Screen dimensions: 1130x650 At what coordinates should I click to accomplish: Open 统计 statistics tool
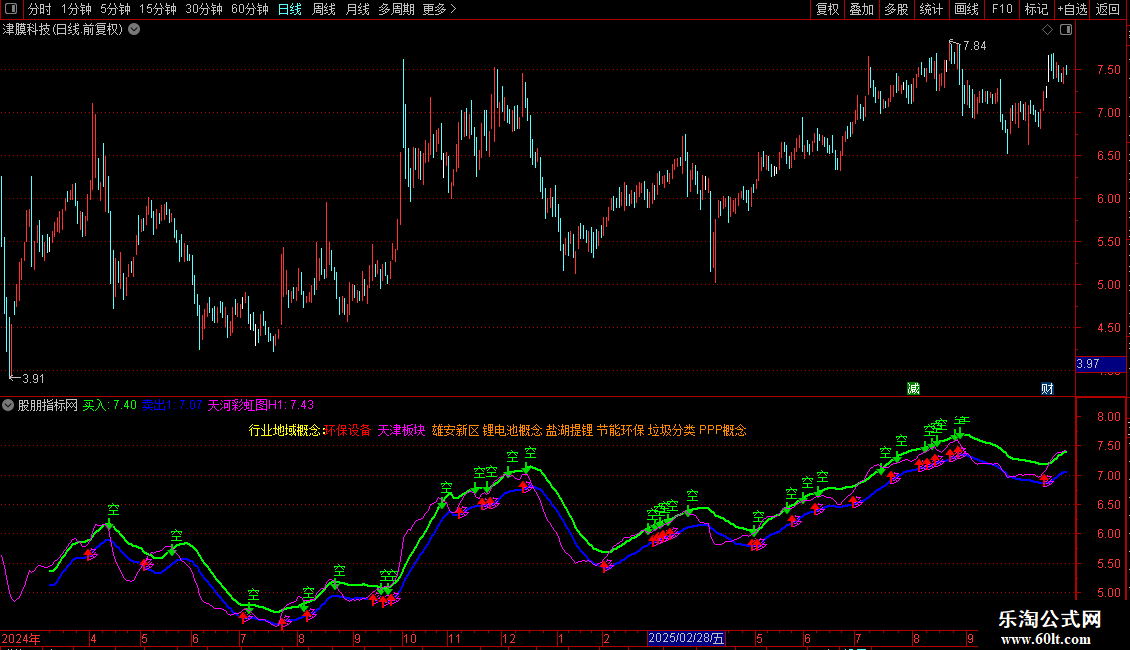pyautogui.click(x=931, y=9)
